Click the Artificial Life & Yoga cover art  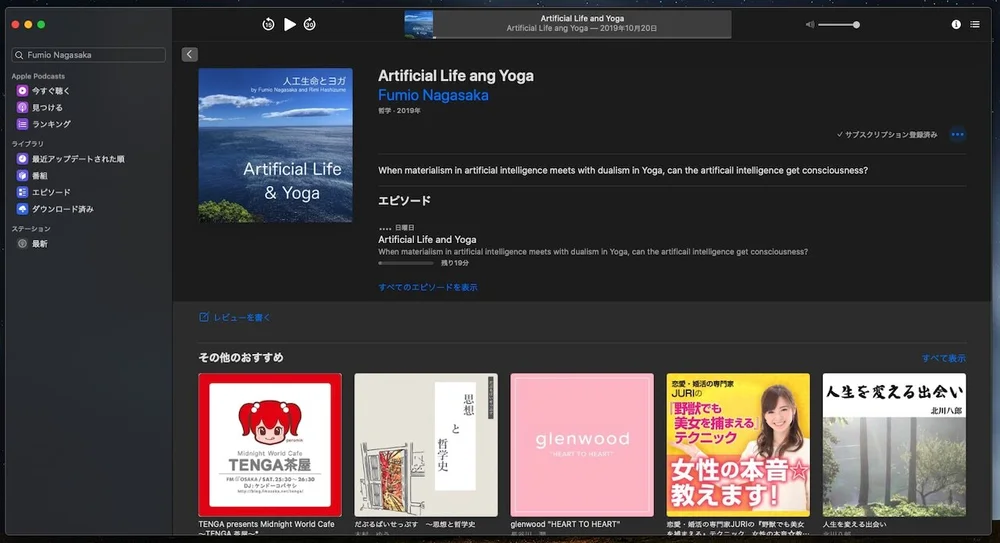coord(276,145)
